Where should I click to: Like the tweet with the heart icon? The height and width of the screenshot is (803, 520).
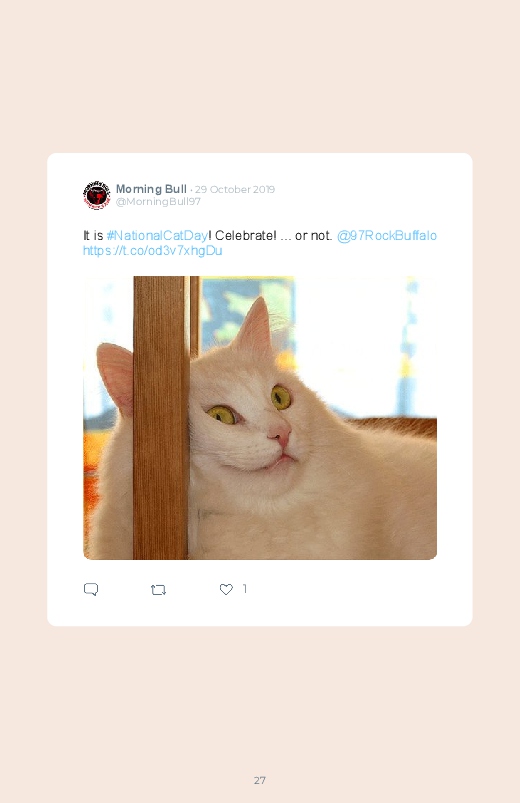click(x=226, y=589)
